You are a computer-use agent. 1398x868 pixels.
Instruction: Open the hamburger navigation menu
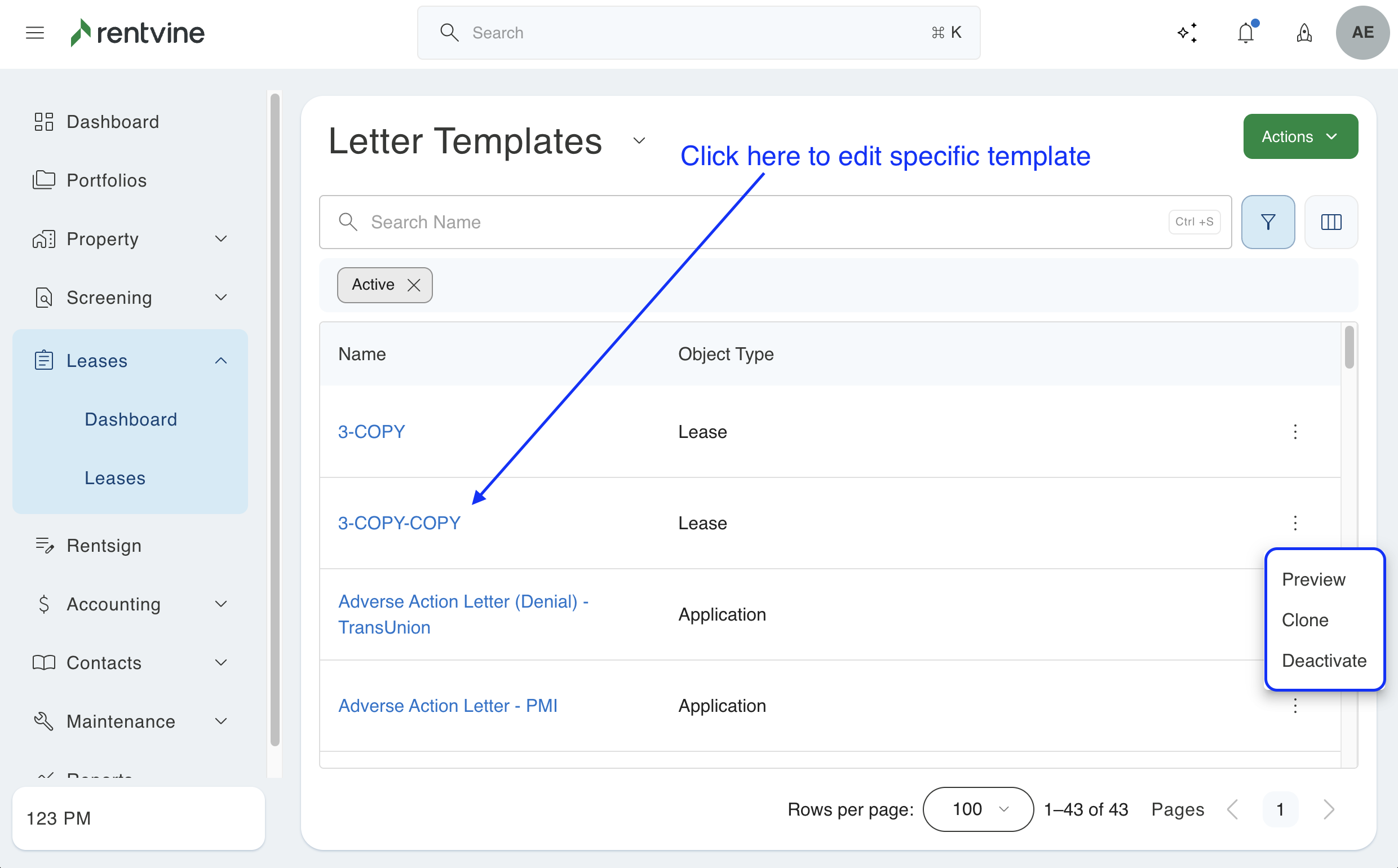pyautogui.click(x=35, y=33)
